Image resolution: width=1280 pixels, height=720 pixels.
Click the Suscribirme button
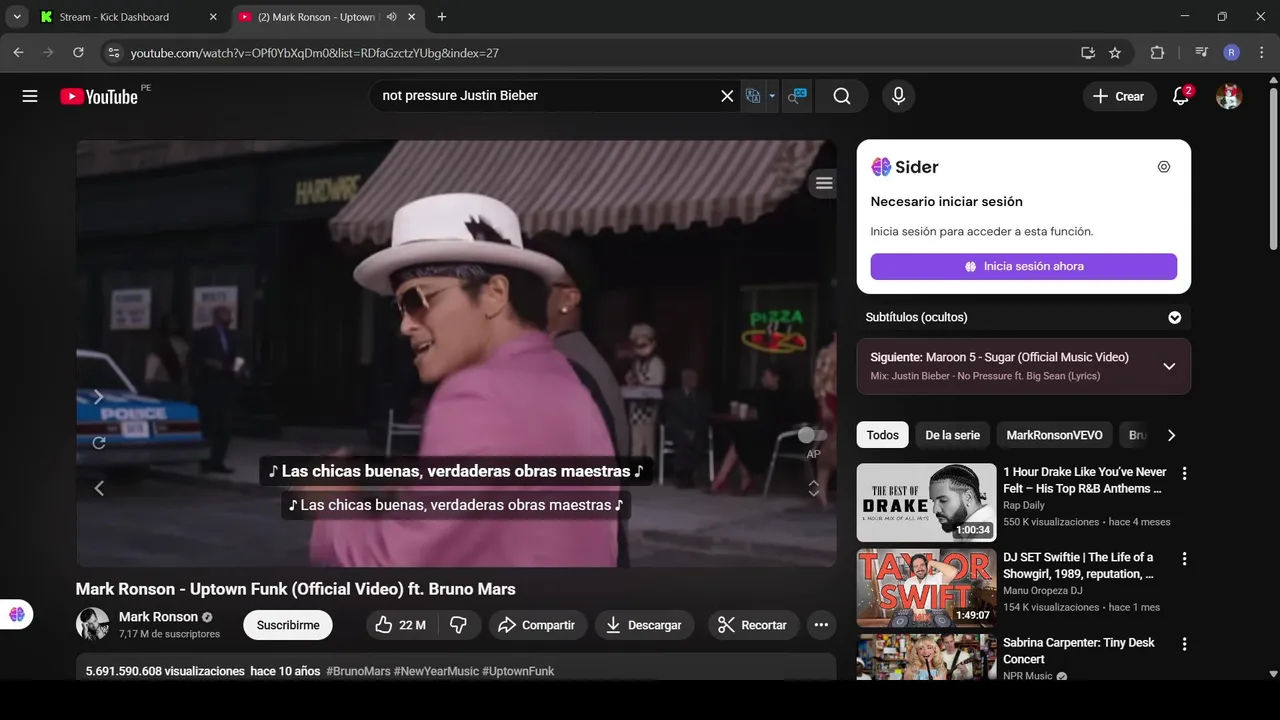pyautogui.click(x=288, y=625)
